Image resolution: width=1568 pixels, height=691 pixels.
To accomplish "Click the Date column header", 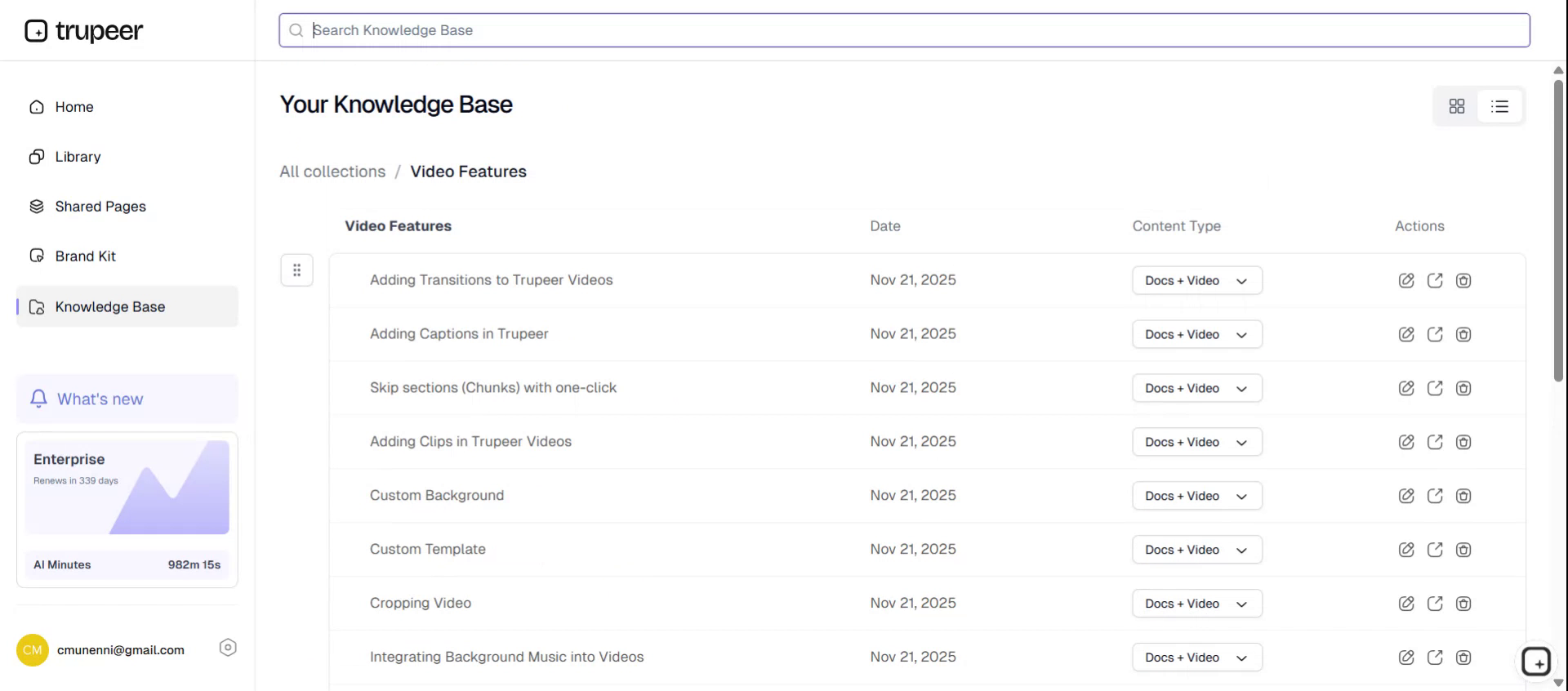I will click(885, 226).
